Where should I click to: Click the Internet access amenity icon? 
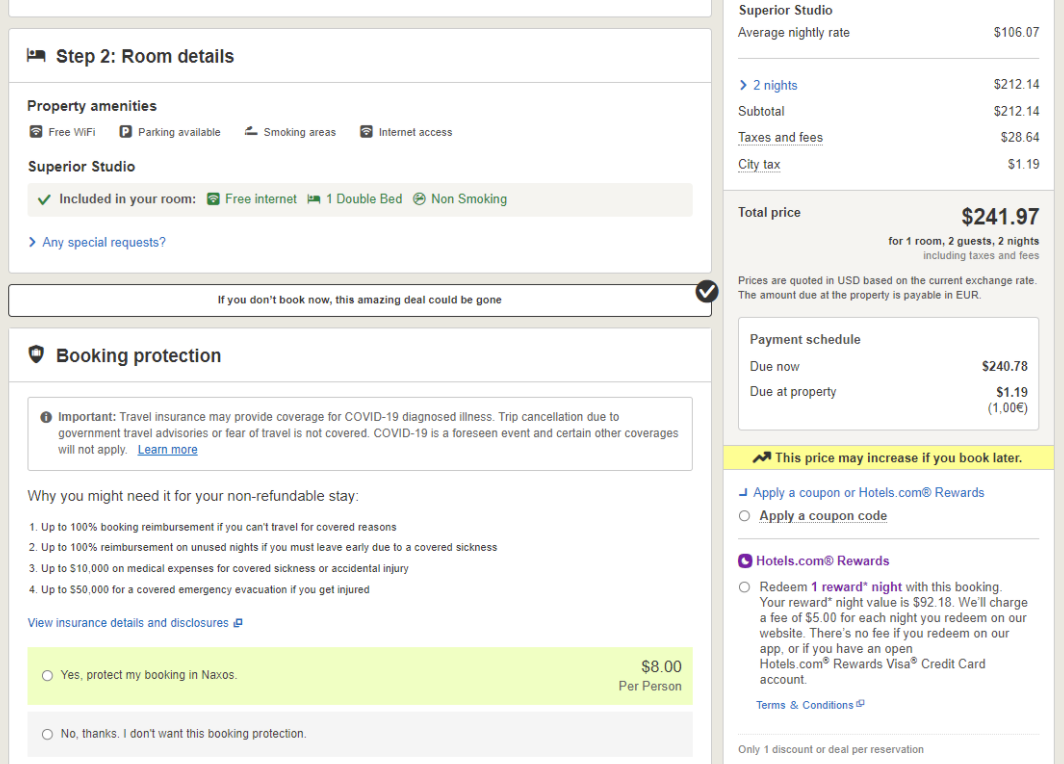click(x=365, y=131)
